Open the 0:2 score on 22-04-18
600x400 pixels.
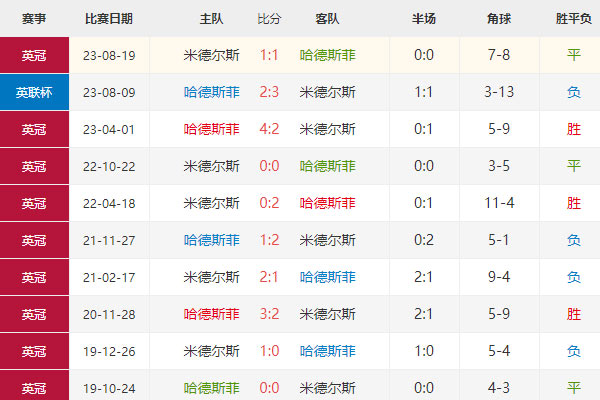click(x=269, y=203)
